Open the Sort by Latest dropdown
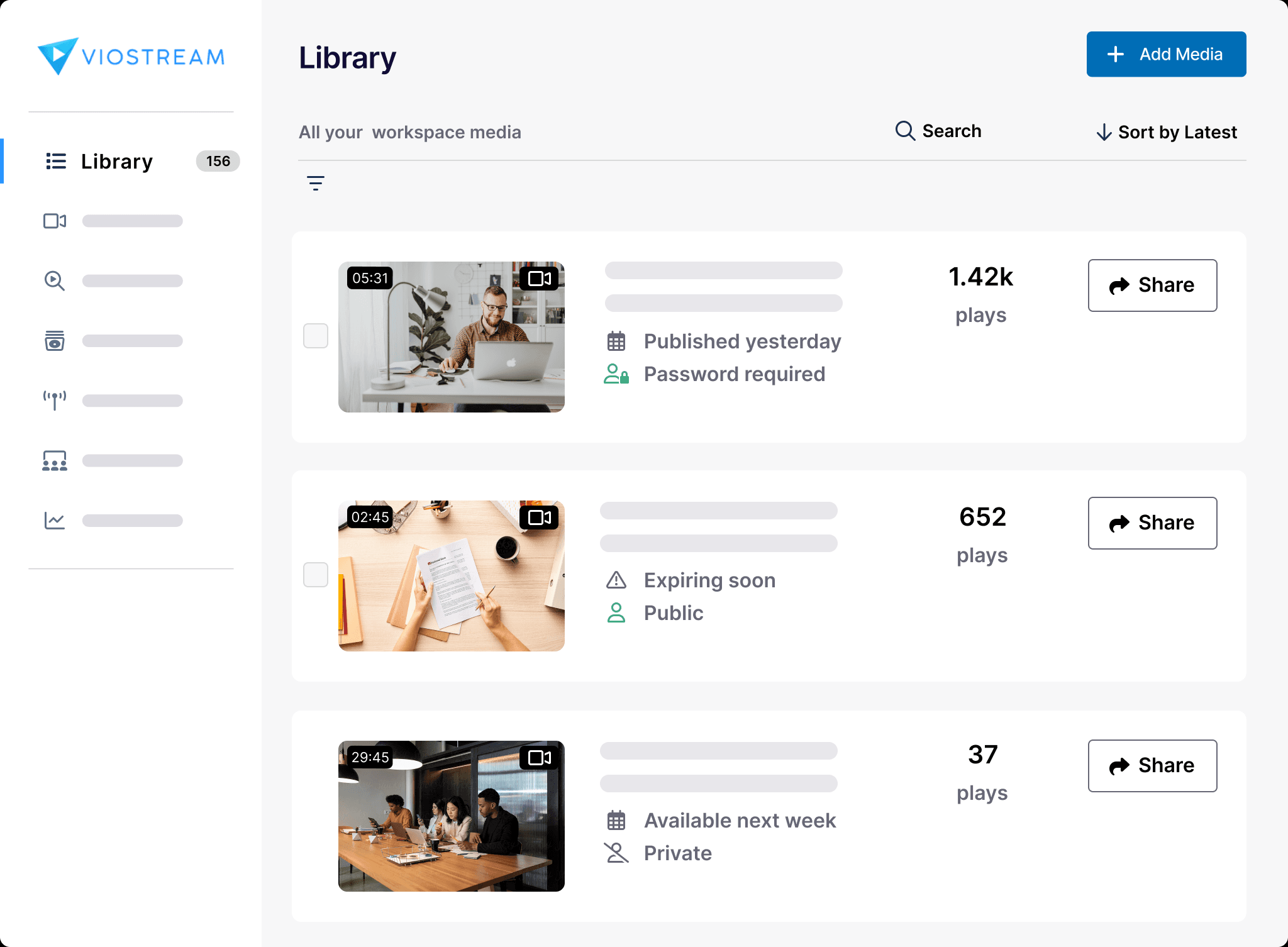Image resolution: width=1288 pixels, height=947 pixels. (x=1167, y=132)
